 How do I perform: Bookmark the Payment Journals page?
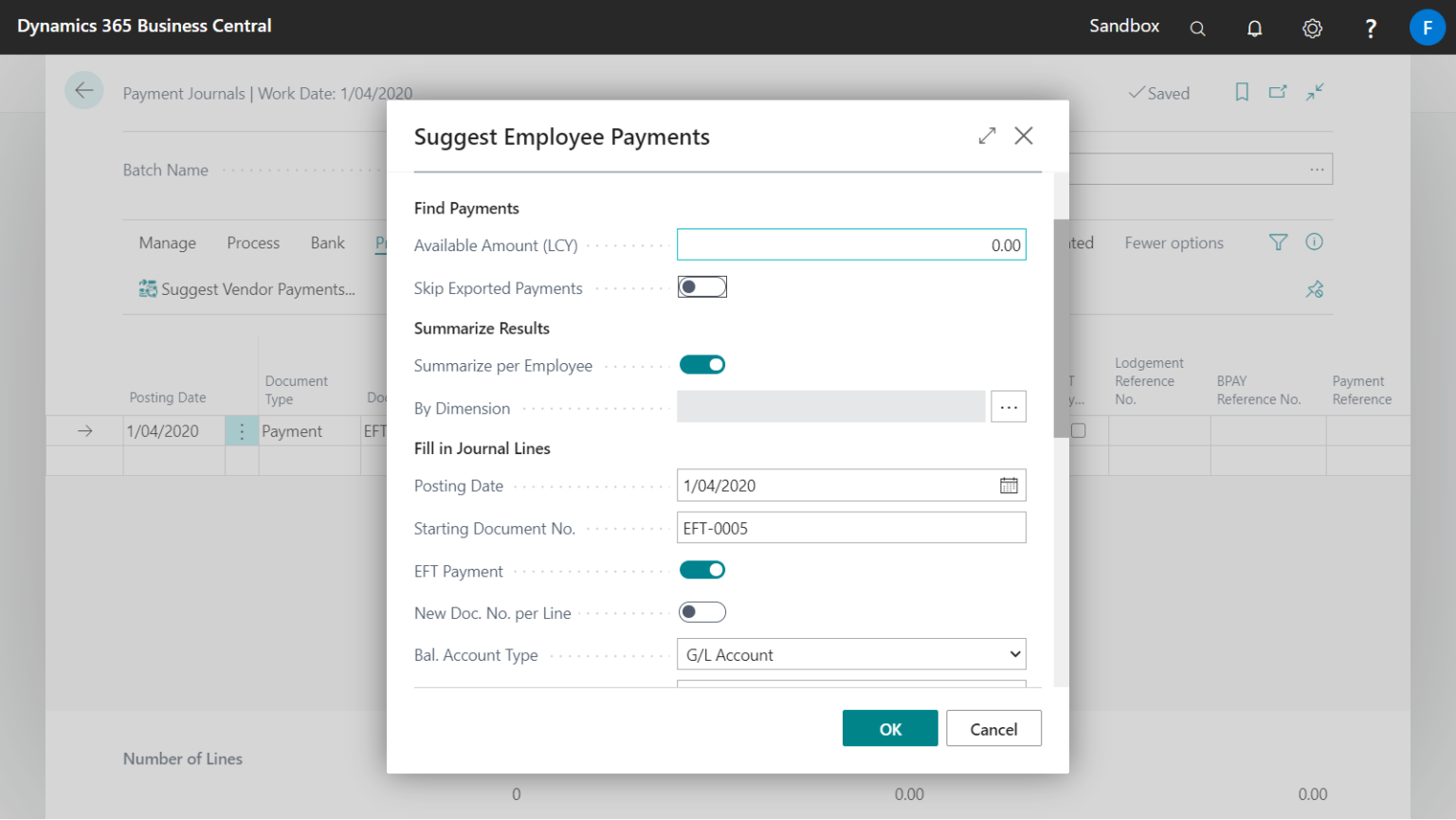(x=1242, y=92)
